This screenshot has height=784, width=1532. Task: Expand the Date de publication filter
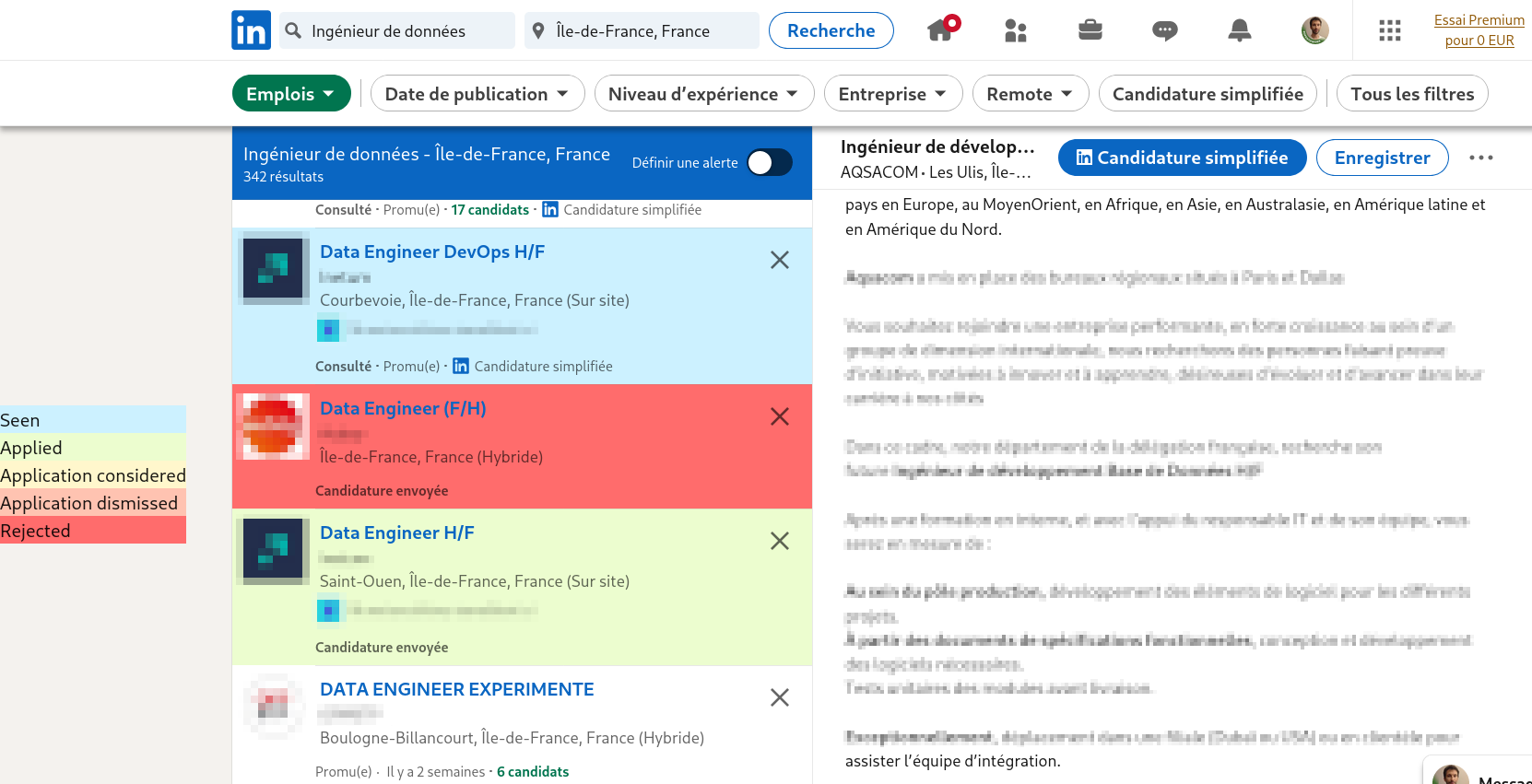pyautogui.click(x=477, y=94)
